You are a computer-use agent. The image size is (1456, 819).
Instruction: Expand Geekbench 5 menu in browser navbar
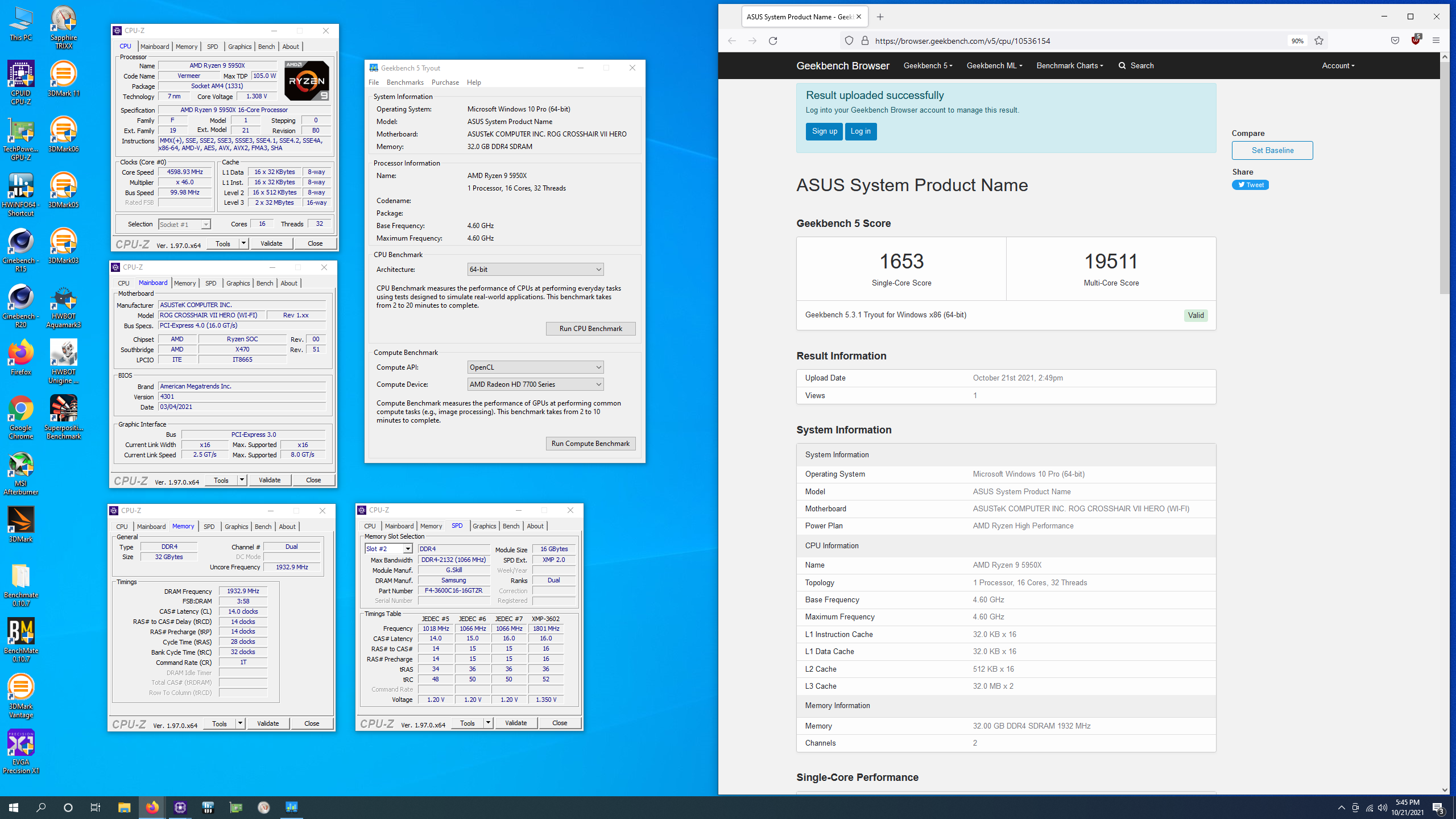pyautogui.click(x=928, y=66)
